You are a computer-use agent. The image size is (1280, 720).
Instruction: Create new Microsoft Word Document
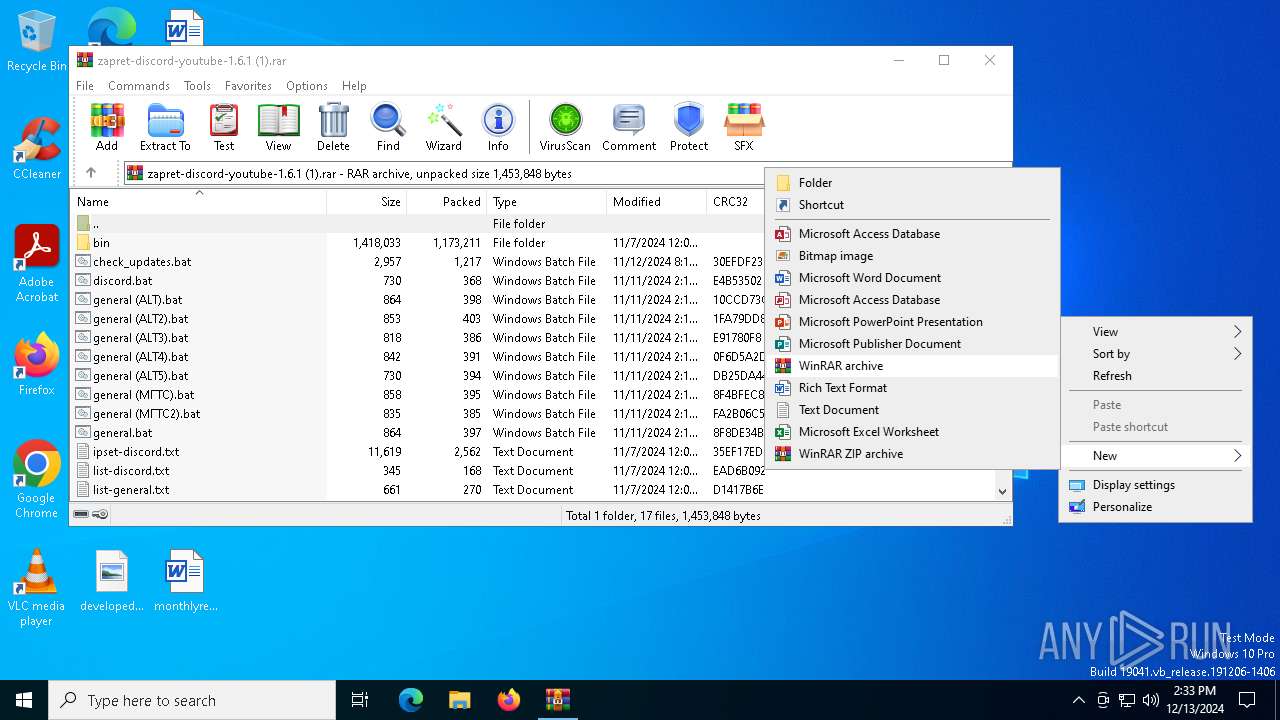(x=912, y=278)
